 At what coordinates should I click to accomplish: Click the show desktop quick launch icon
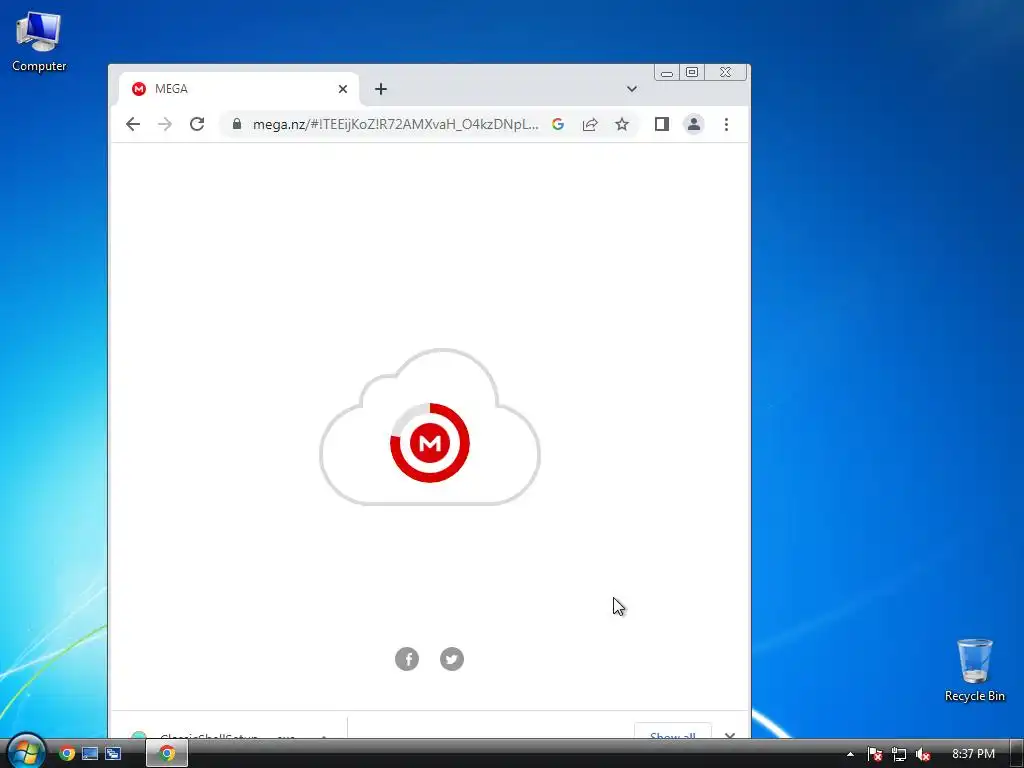(x=90, y=754)
